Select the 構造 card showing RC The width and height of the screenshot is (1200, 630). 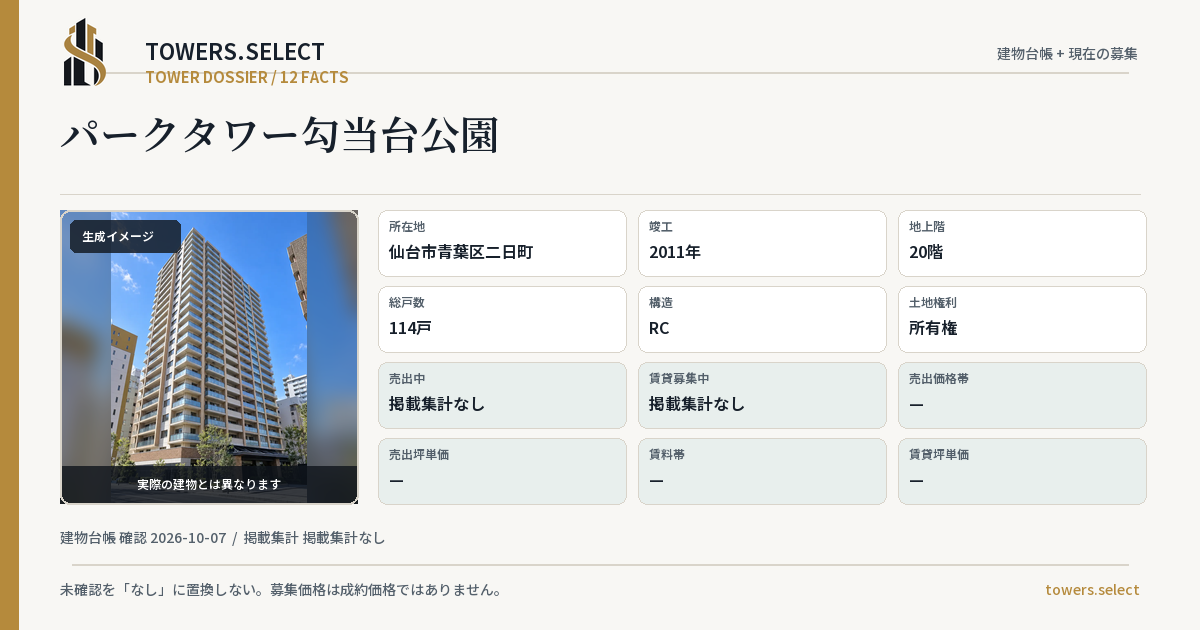tap(762, 319)
